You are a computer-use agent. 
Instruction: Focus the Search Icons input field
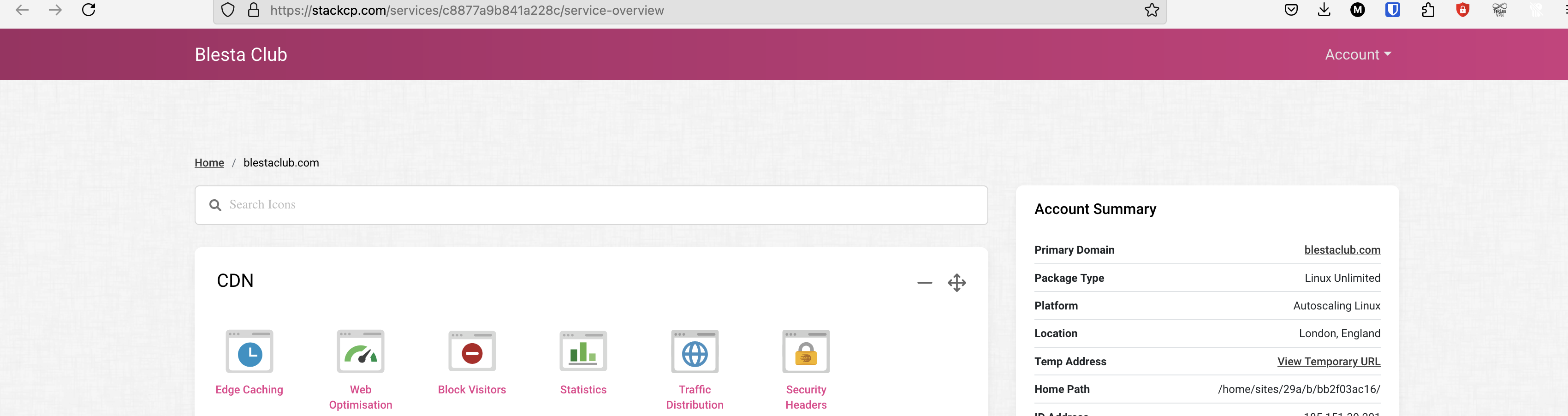pos(591,205)
